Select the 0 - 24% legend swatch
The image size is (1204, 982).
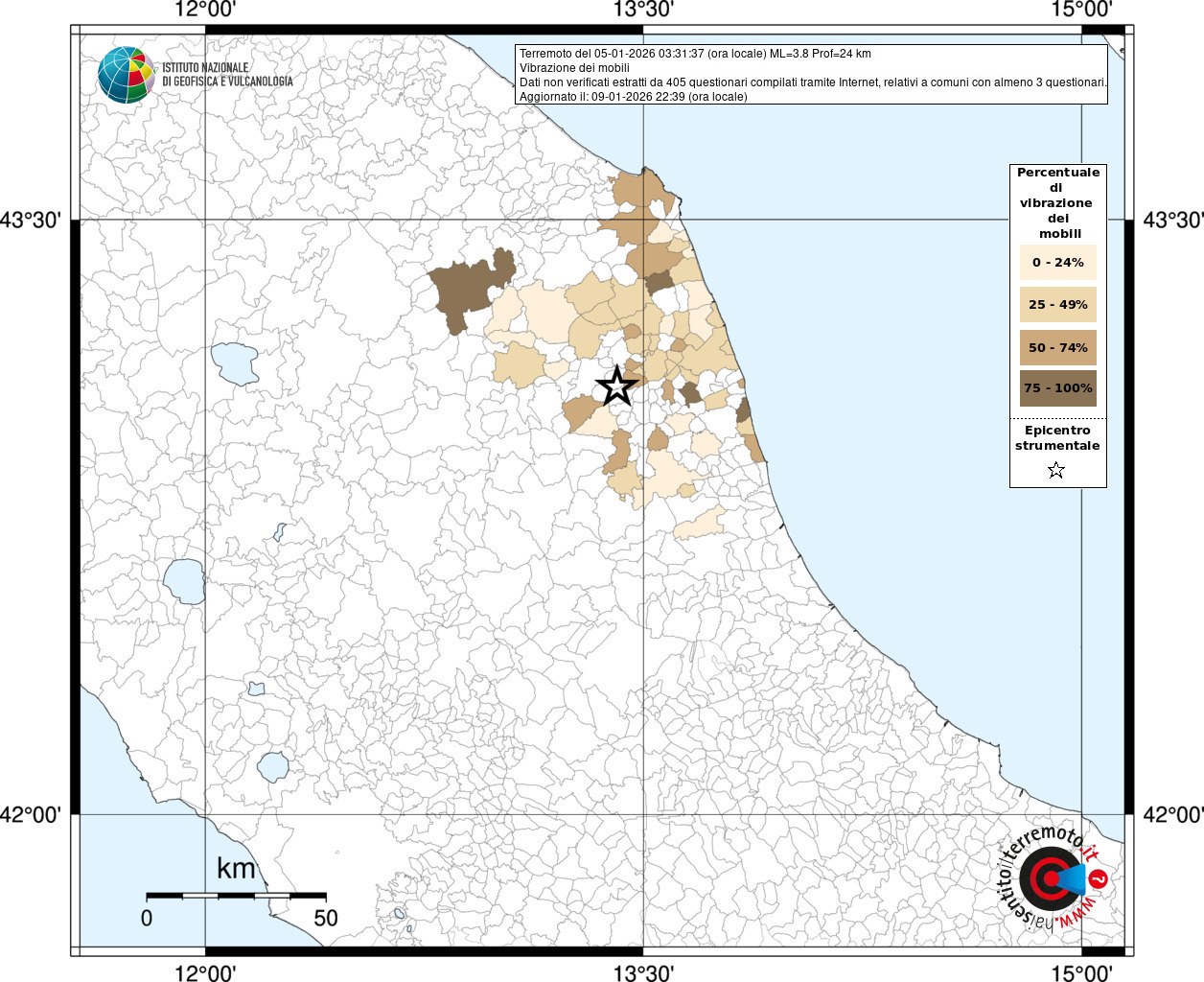click(x=1057, y=263)
